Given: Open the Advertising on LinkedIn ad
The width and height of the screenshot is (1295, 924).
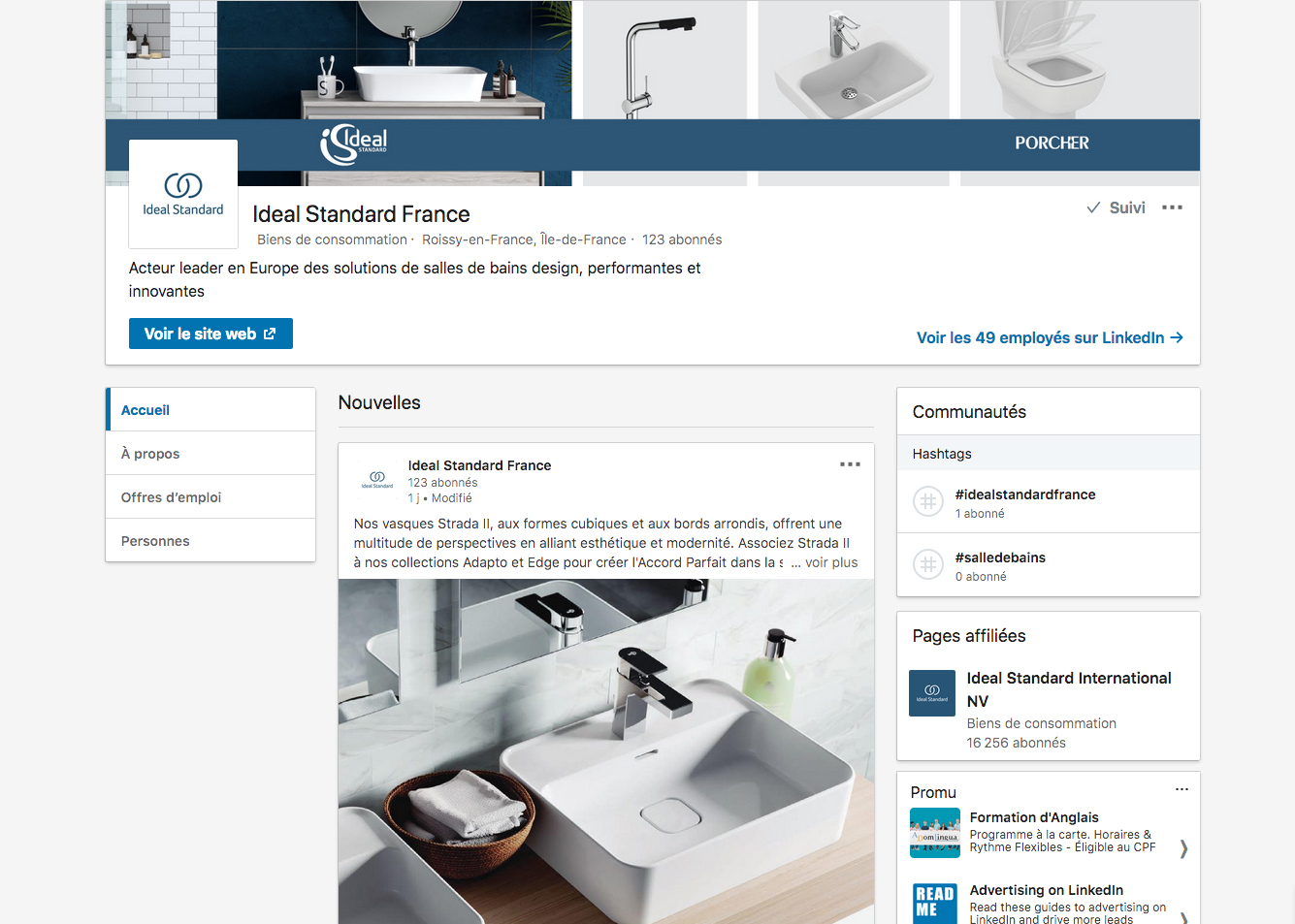Looking at the screenshot, I should [x=1047, y=890].
